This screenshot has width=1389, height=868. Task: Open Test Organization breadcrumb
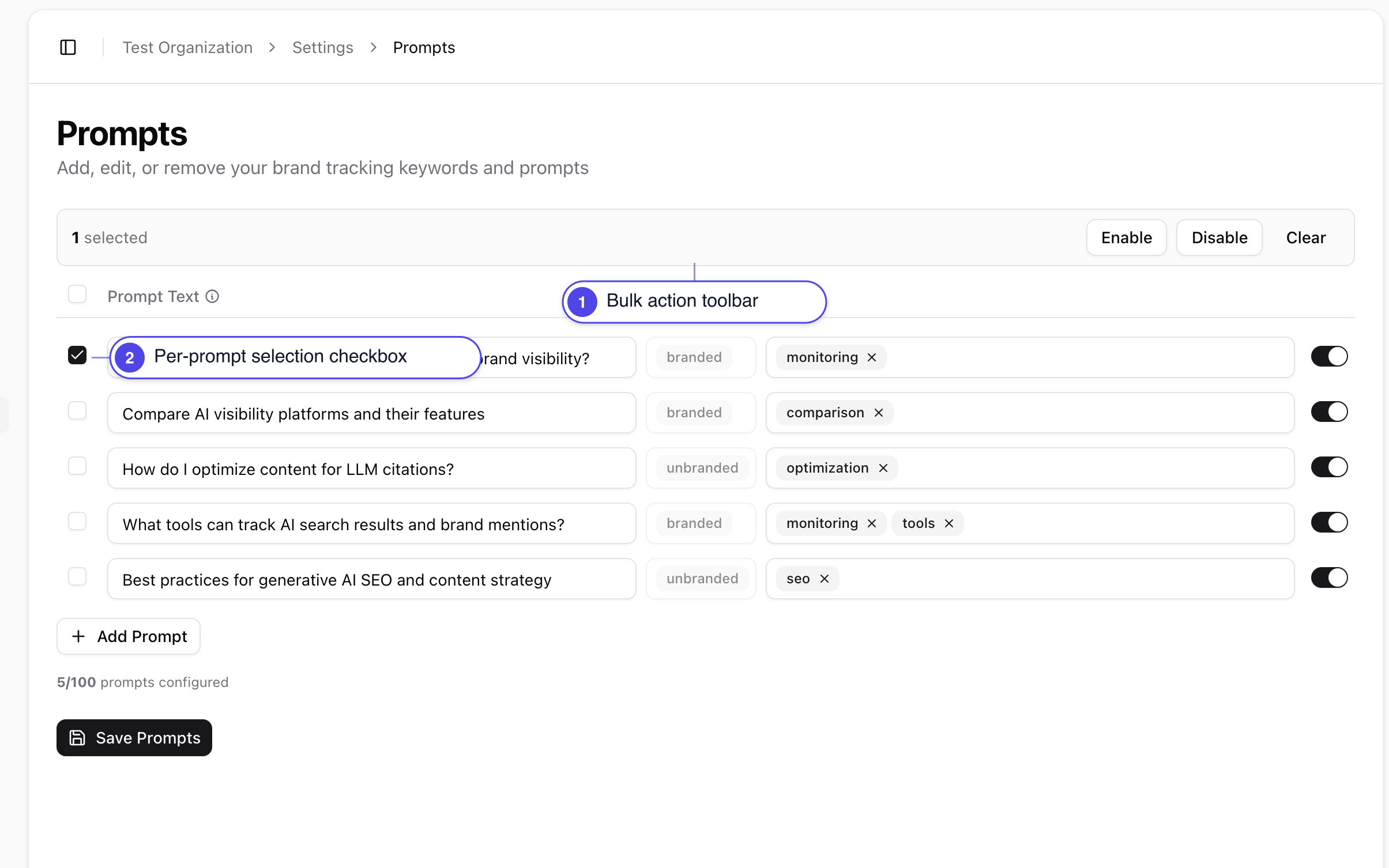pos(187,47)
